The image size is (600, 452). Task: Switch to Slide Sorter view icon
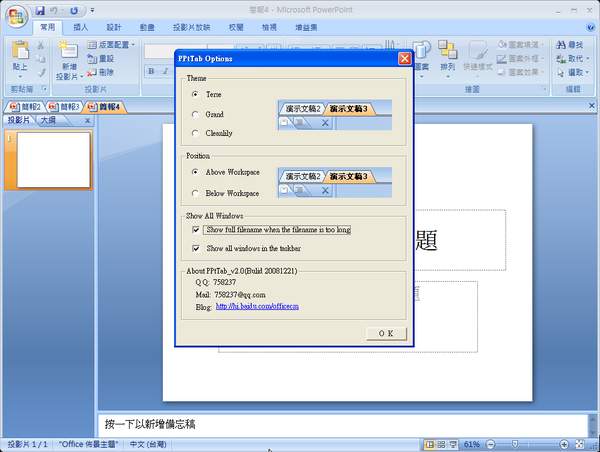pos(441,444)
